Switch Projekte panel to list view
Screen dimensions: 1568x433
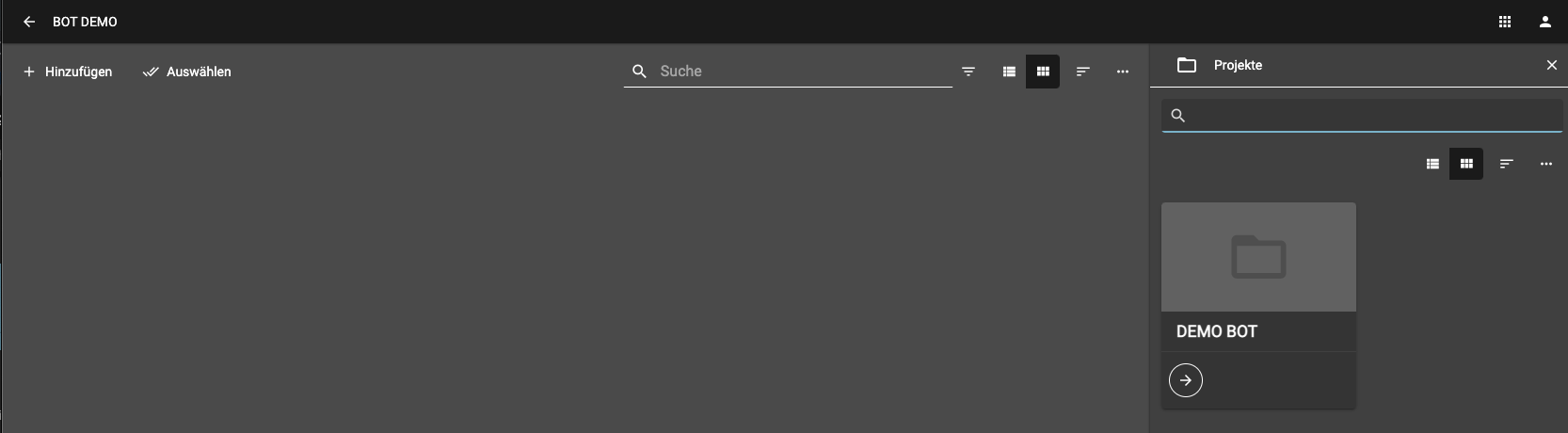click(x=1432, y=164)
